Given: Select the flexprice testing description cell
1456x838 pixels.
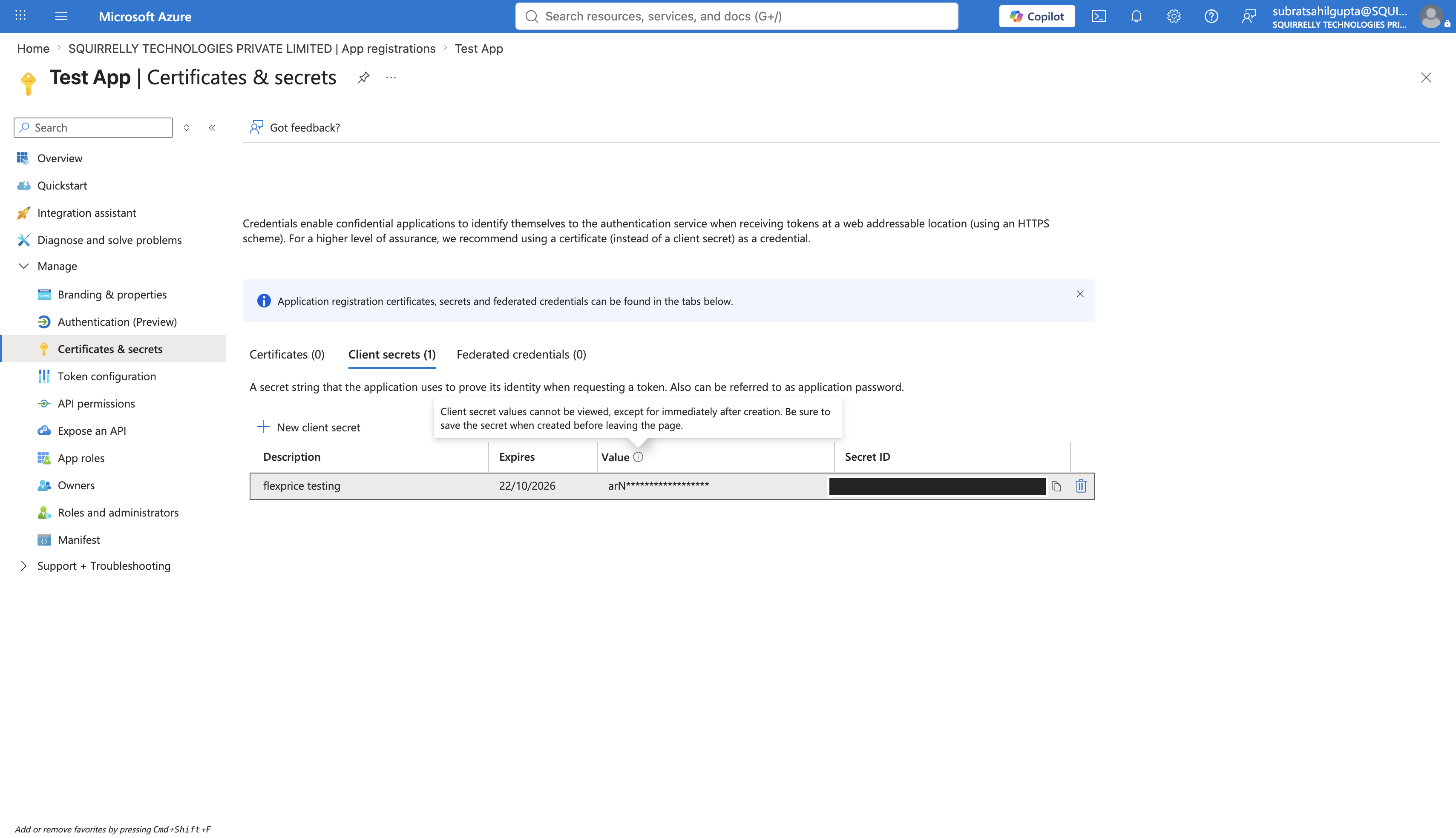Looking at the screenshot, I should coord(302,486).
